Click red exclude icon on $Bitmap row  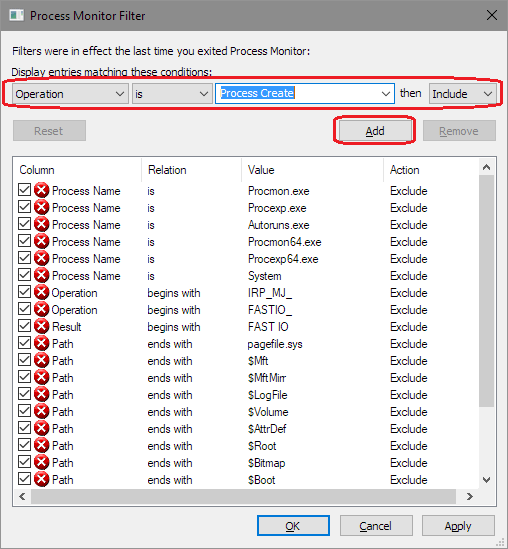pos(41,463)
